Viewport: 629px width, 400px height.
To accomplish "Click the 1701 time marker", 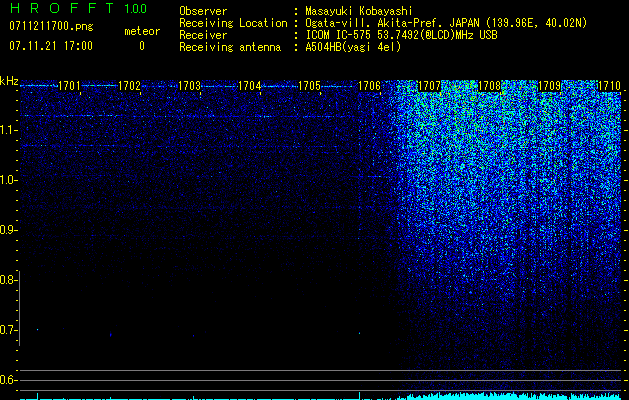I will coord(69,86).
